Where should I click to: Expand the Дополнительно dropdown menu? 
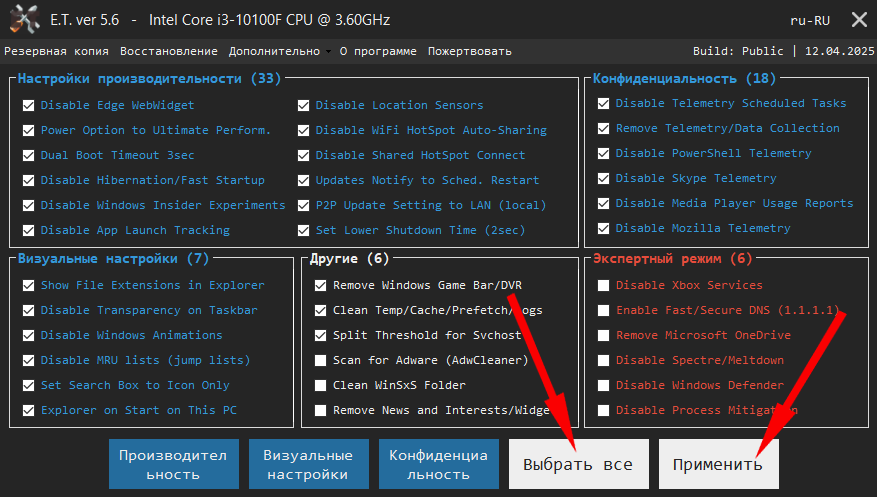coord(279,51)
